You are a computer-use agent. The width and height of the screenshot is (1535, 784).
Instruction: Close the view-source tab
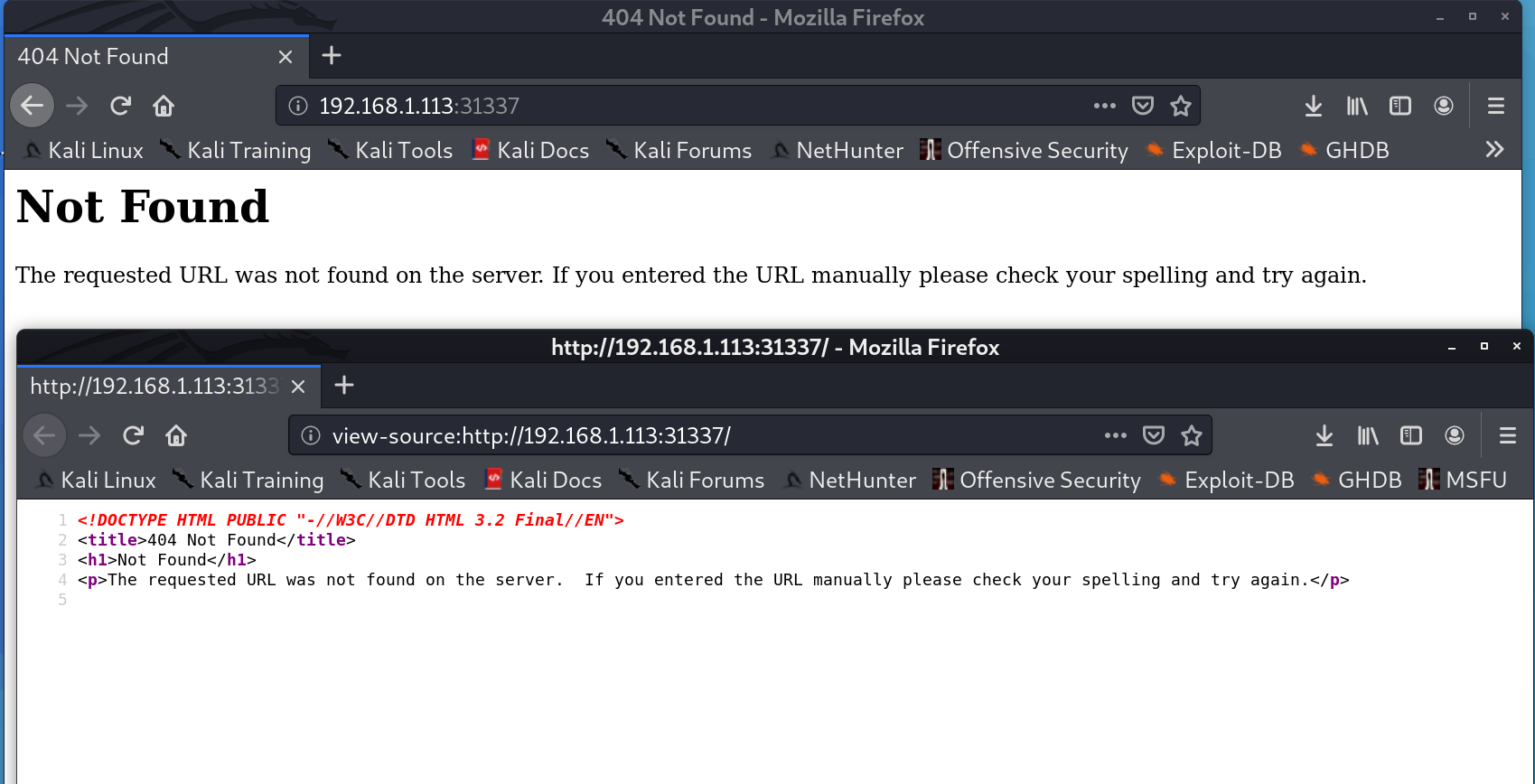[298, 387]
